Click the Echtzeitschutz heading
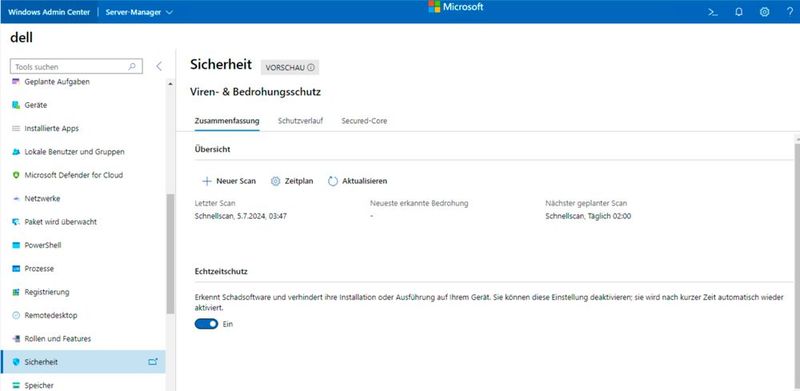 (221, 272)
